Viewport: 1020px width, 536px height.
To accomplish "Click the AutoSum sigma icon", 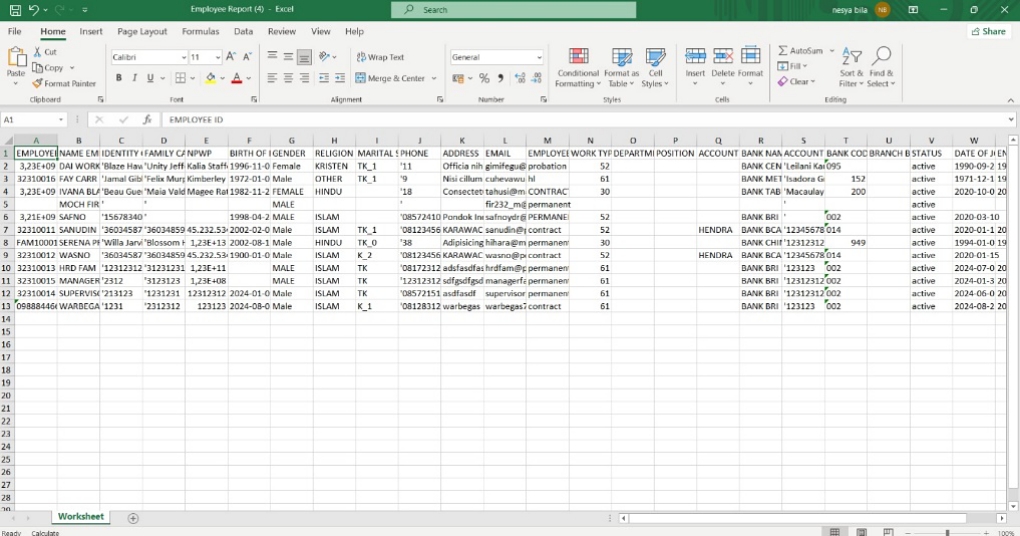I will coord(783,51).
